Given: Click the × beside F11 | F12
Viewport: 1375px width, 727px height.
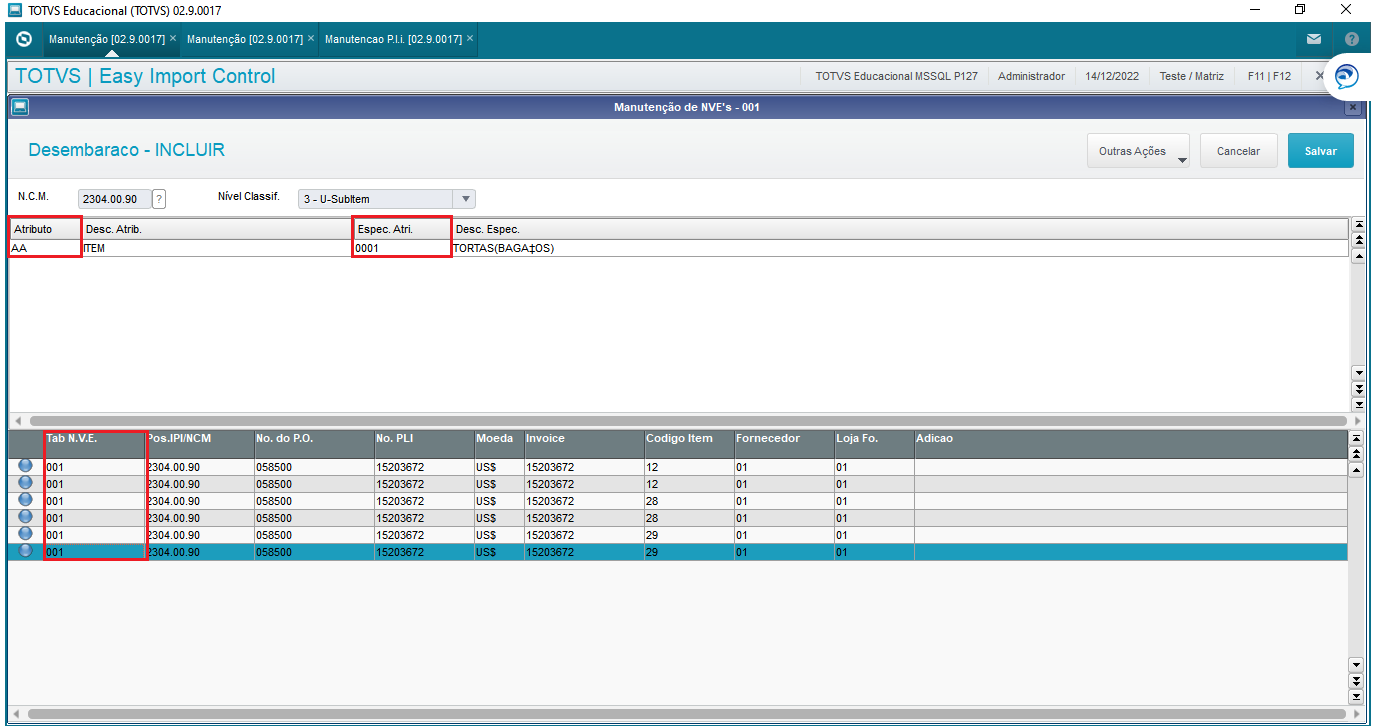Looking at the screenshot, I should click(x=1319, y=76).
